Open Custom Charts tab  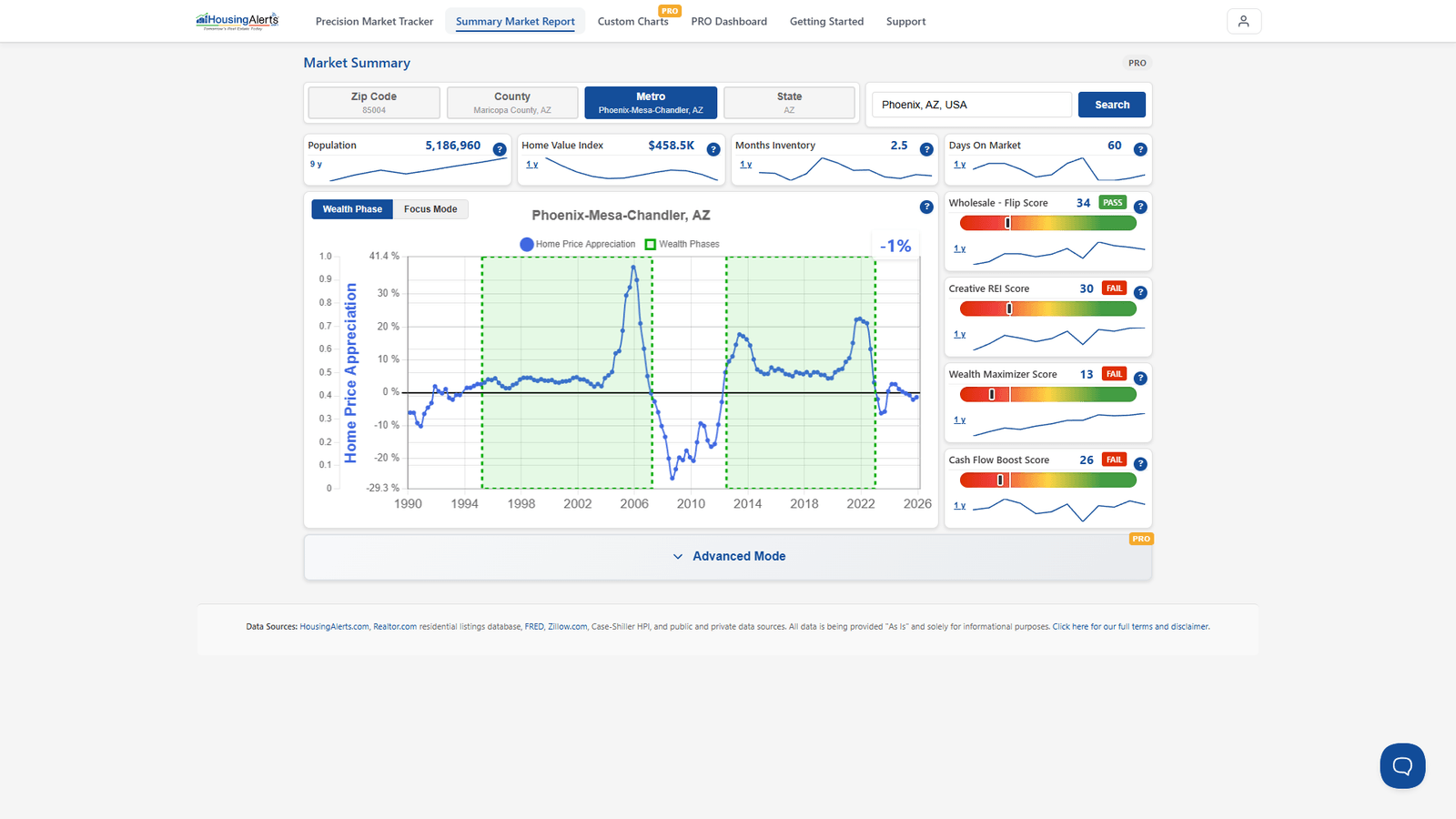tap(633, 21)
